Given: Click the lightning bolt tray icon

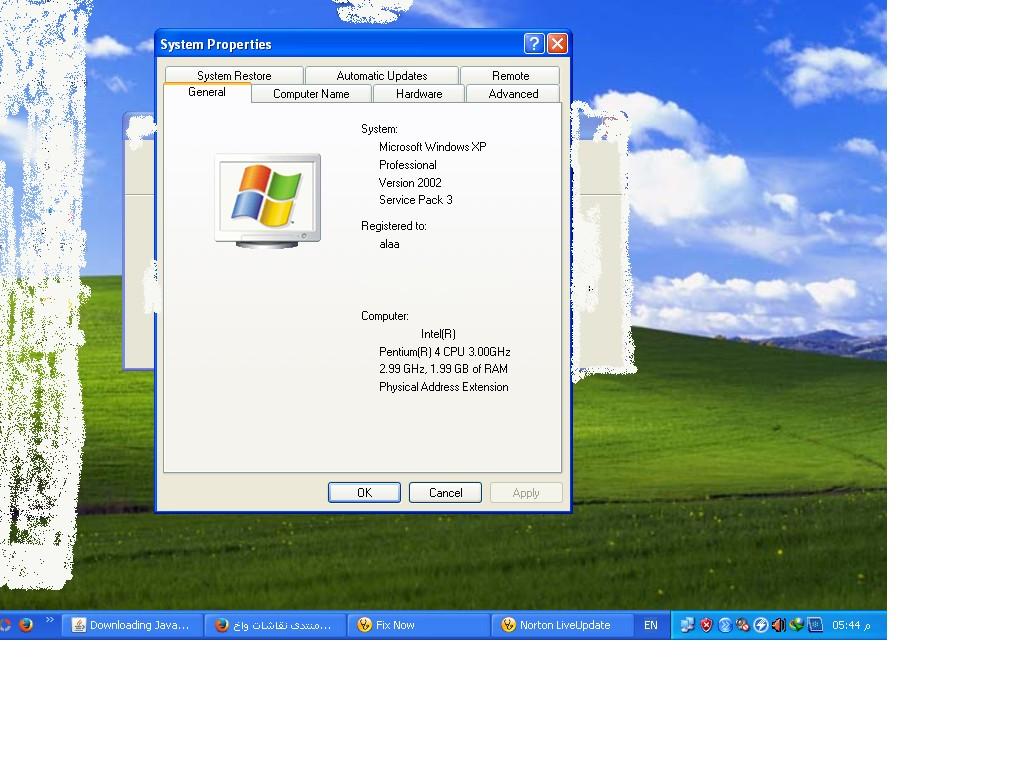Looking at the screenshot, I should 761,625.
